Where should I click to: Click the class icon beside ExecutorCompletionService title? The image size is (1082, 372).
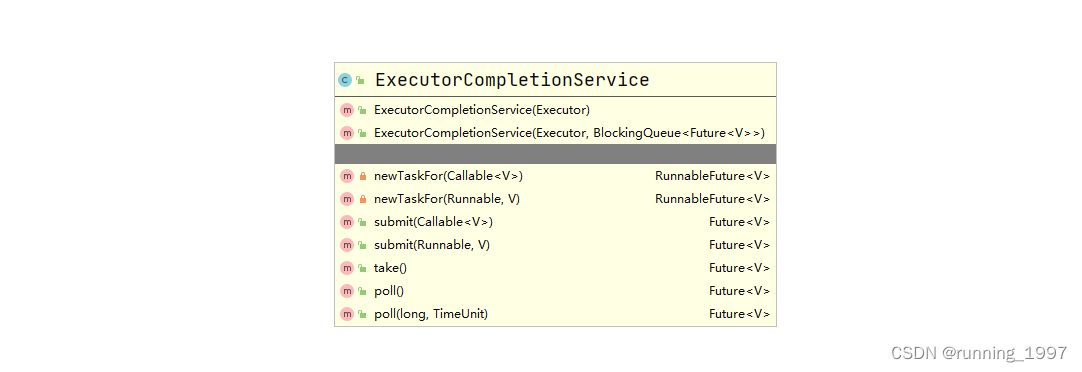(345, 80)
